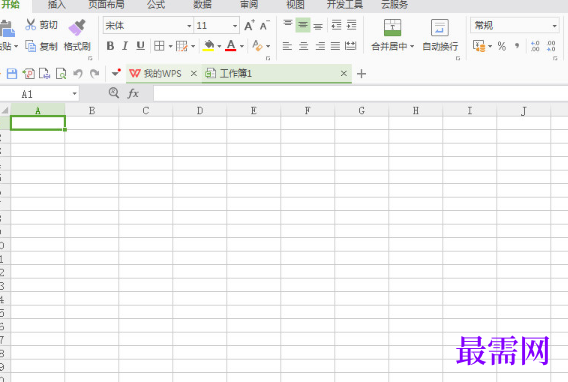
Task: Click the justify alignment icon
Action: click(x=335, y=46)
